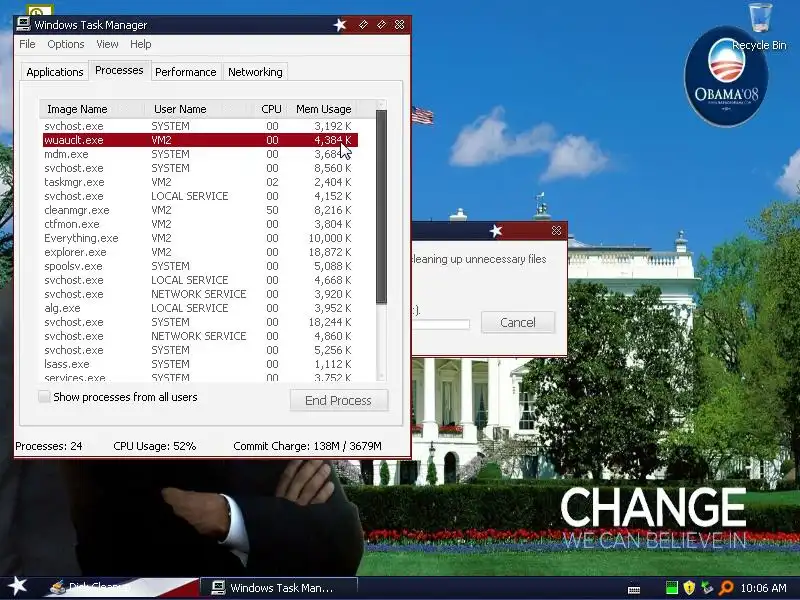Viewport: 800px width, 600px height.
Task: Select svchost.exe row using 4,860 K memory
Action: click(200, 336)
